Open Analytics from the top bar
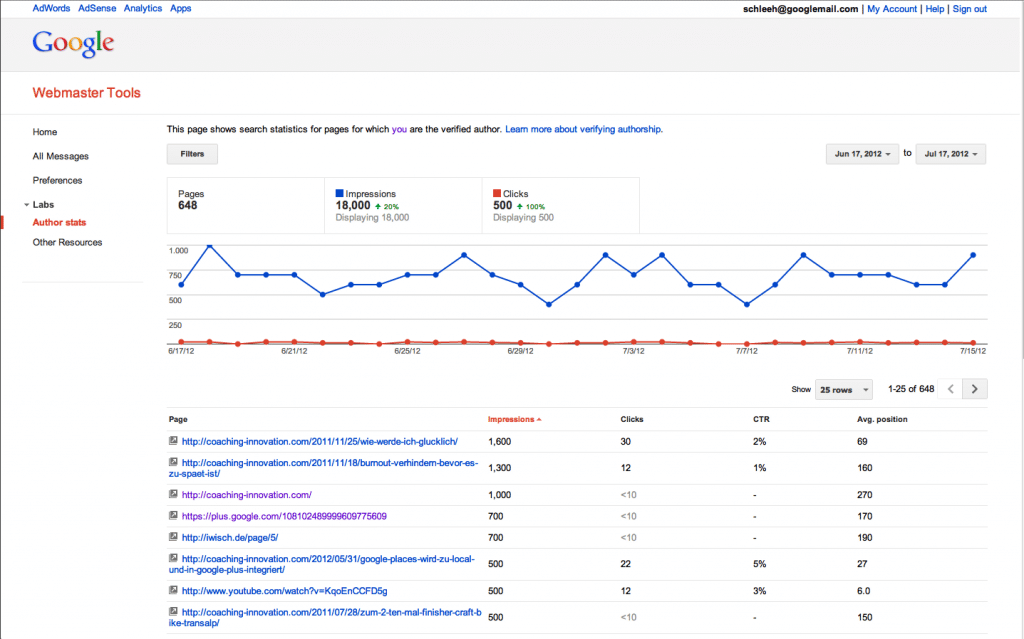Viewport: 1024px width, 639px height. 143,8
